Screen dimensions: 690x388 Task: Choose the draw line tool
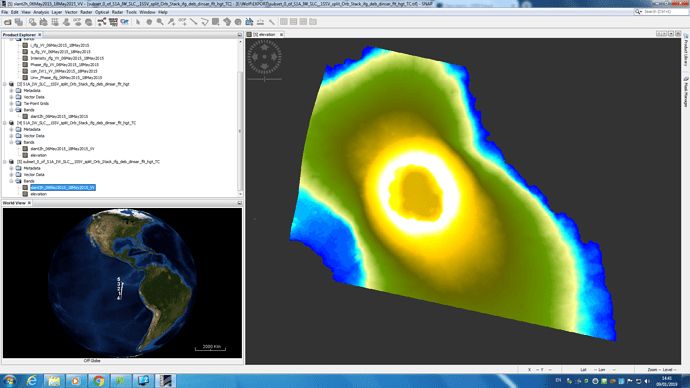[x=194, y=22]
